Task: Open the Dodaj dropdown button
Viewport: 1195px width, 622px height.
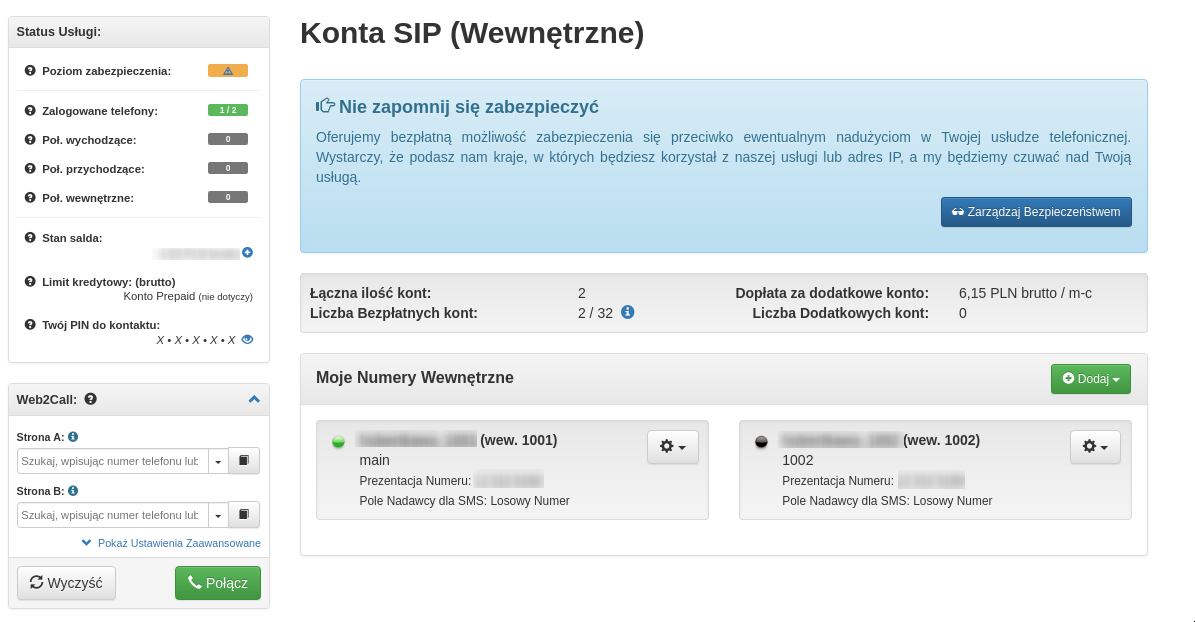Action: [x=1090, y=379]
